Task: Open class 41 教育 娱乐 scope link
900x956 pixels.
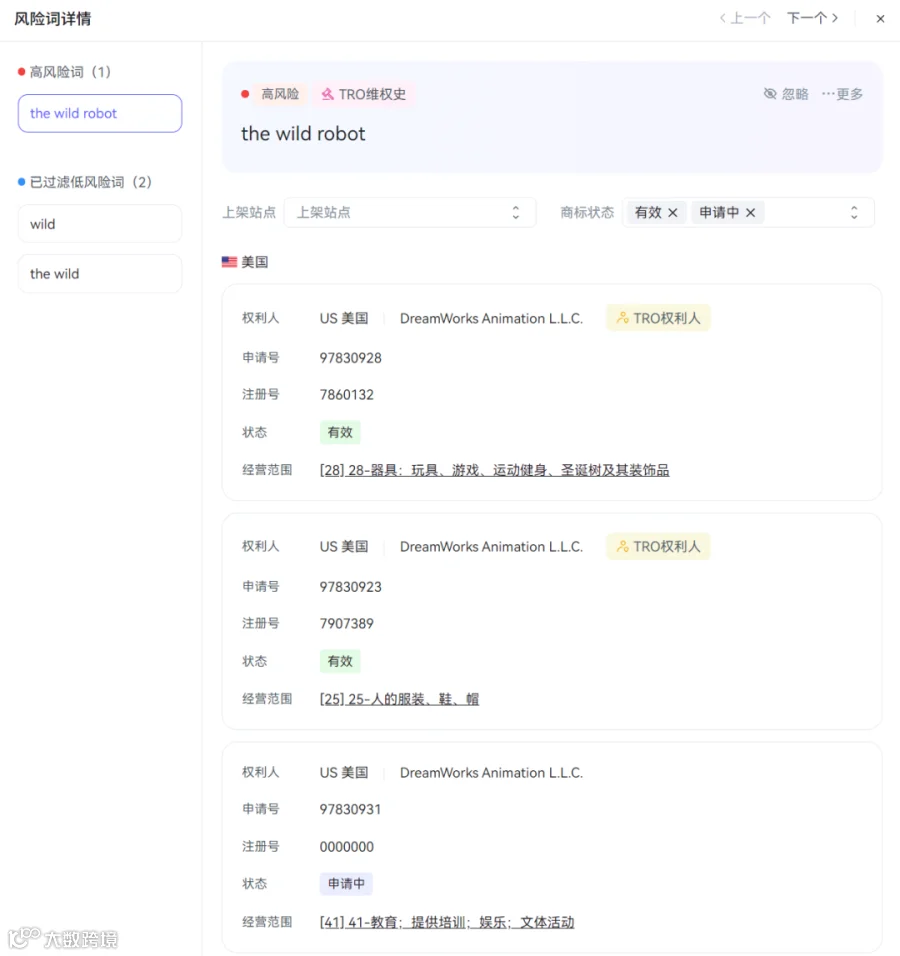Action: pyautogui.click(x=447, y=922)
